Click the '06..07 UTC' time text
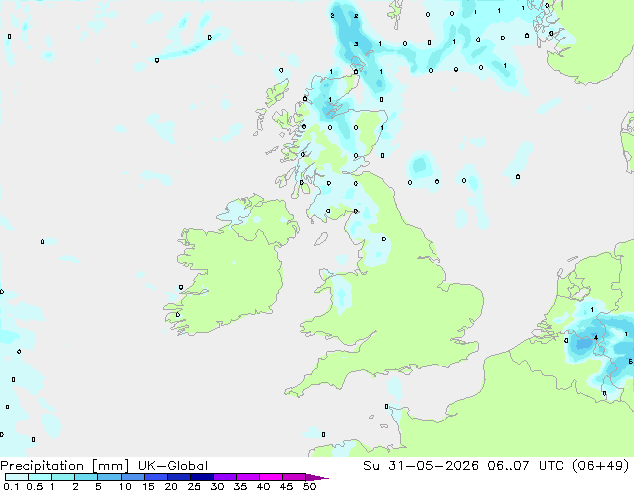634x490 pixels. [527, 466]
